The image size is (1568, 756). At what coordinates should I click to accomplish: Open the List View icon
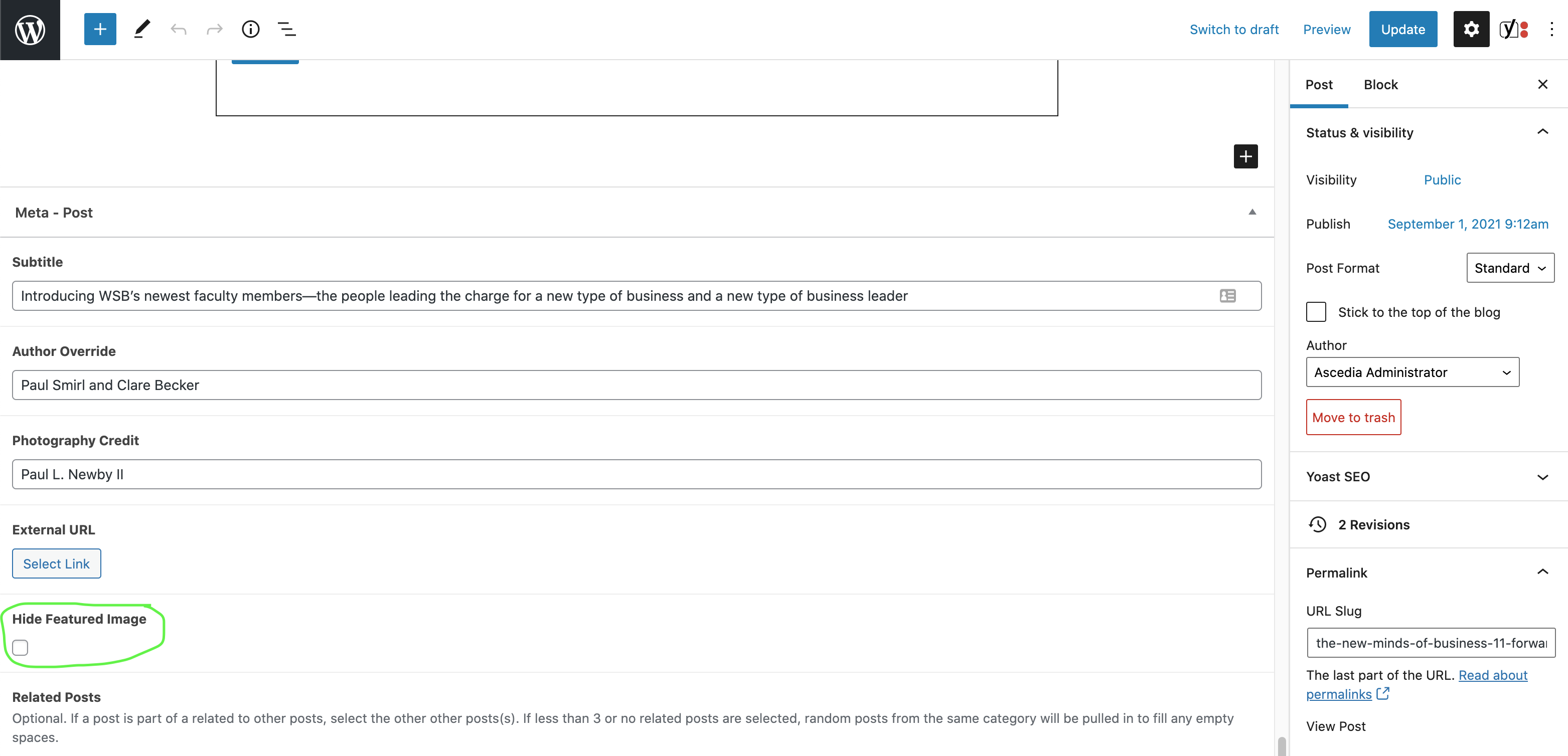pyautogui.click(x=287, y=29)
